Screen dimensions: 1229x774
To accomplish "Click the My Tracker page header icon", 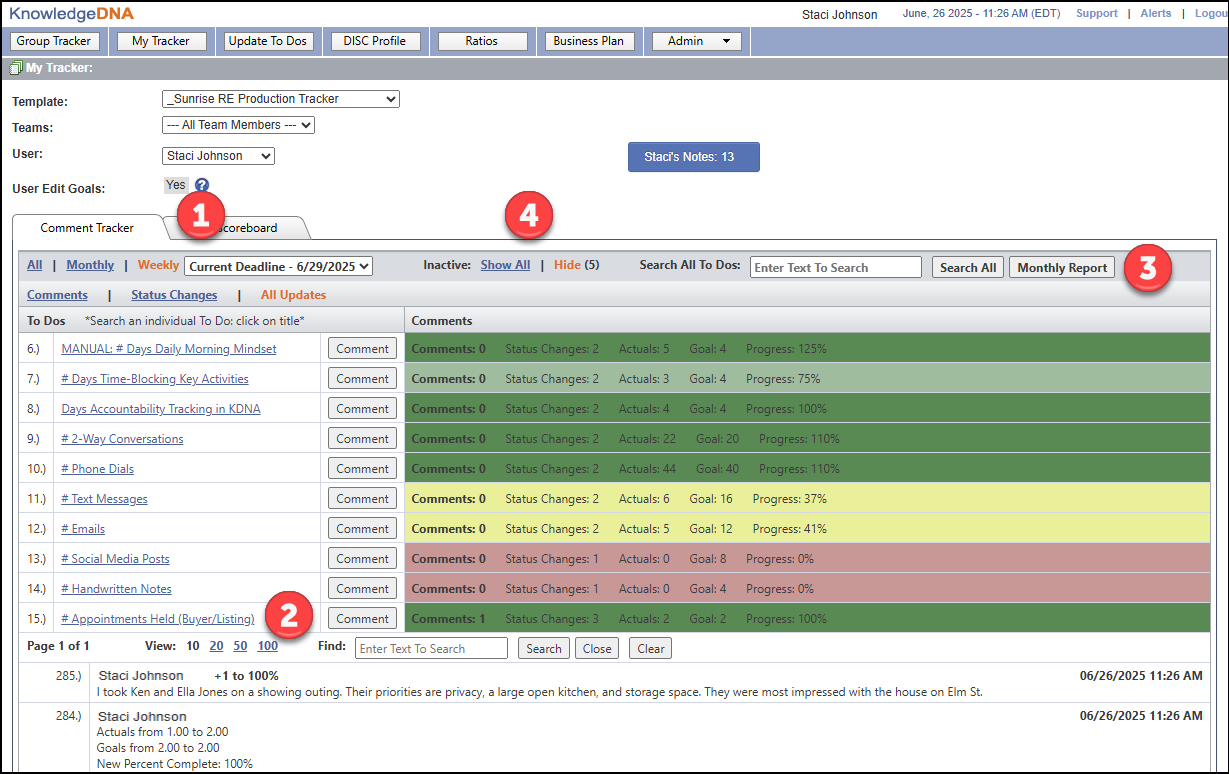I will click(x=16, y=68).
